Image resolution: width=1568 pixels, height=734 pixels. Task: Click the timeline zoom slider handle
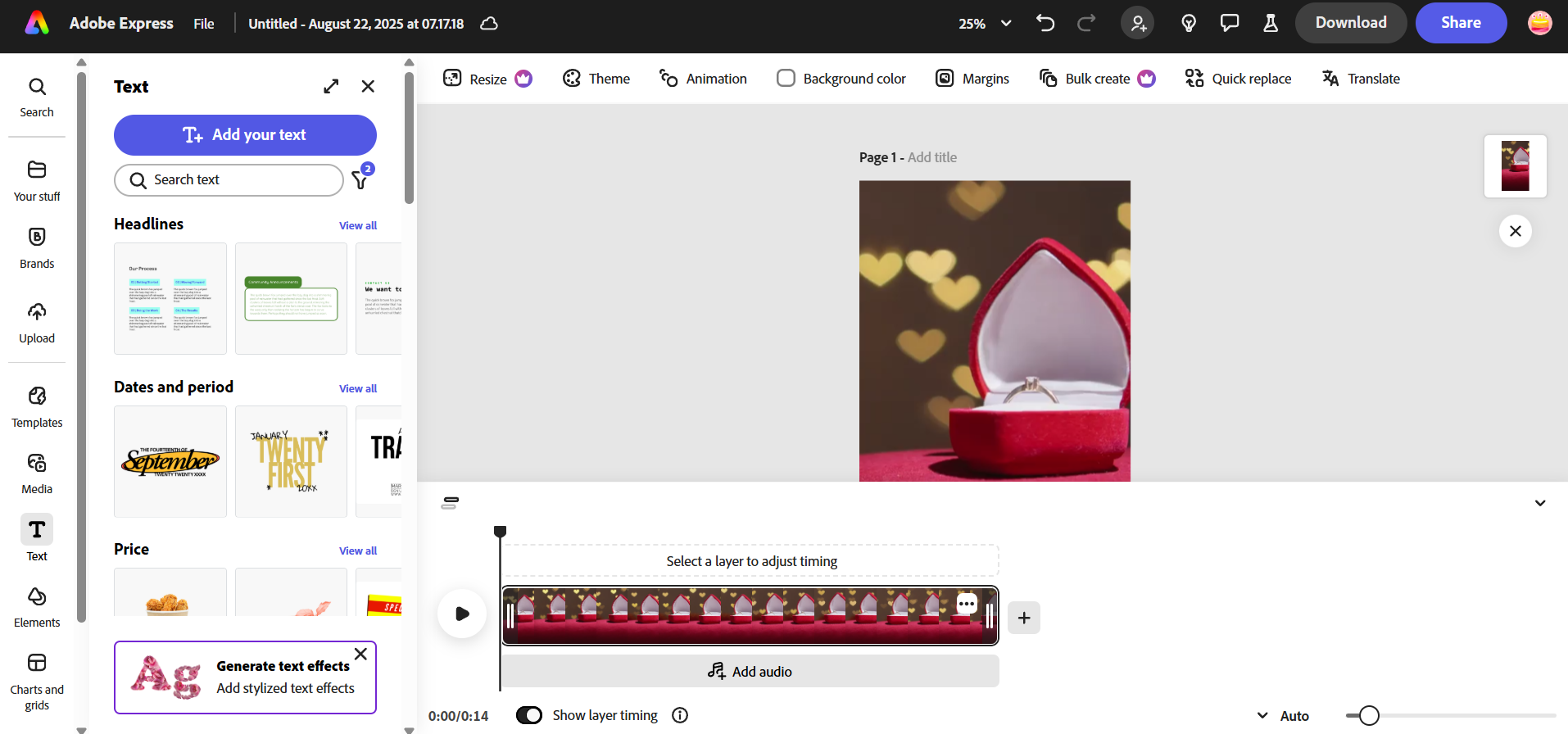[x=1369, y=715]
